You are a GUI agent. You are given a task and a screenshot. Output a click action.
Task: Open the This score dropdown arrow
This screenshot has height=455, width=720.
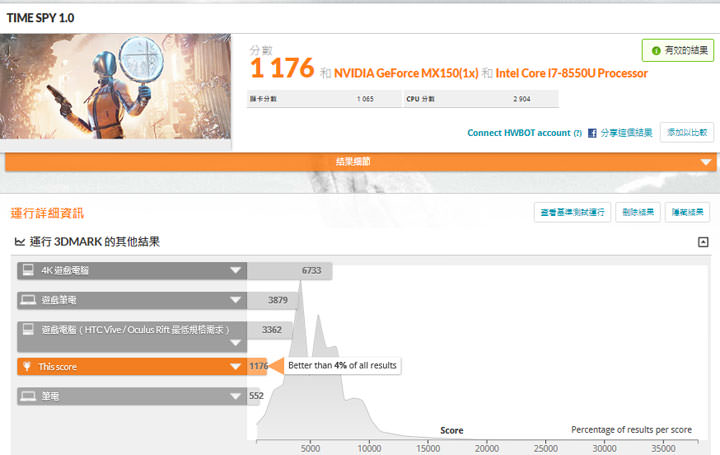235,367
